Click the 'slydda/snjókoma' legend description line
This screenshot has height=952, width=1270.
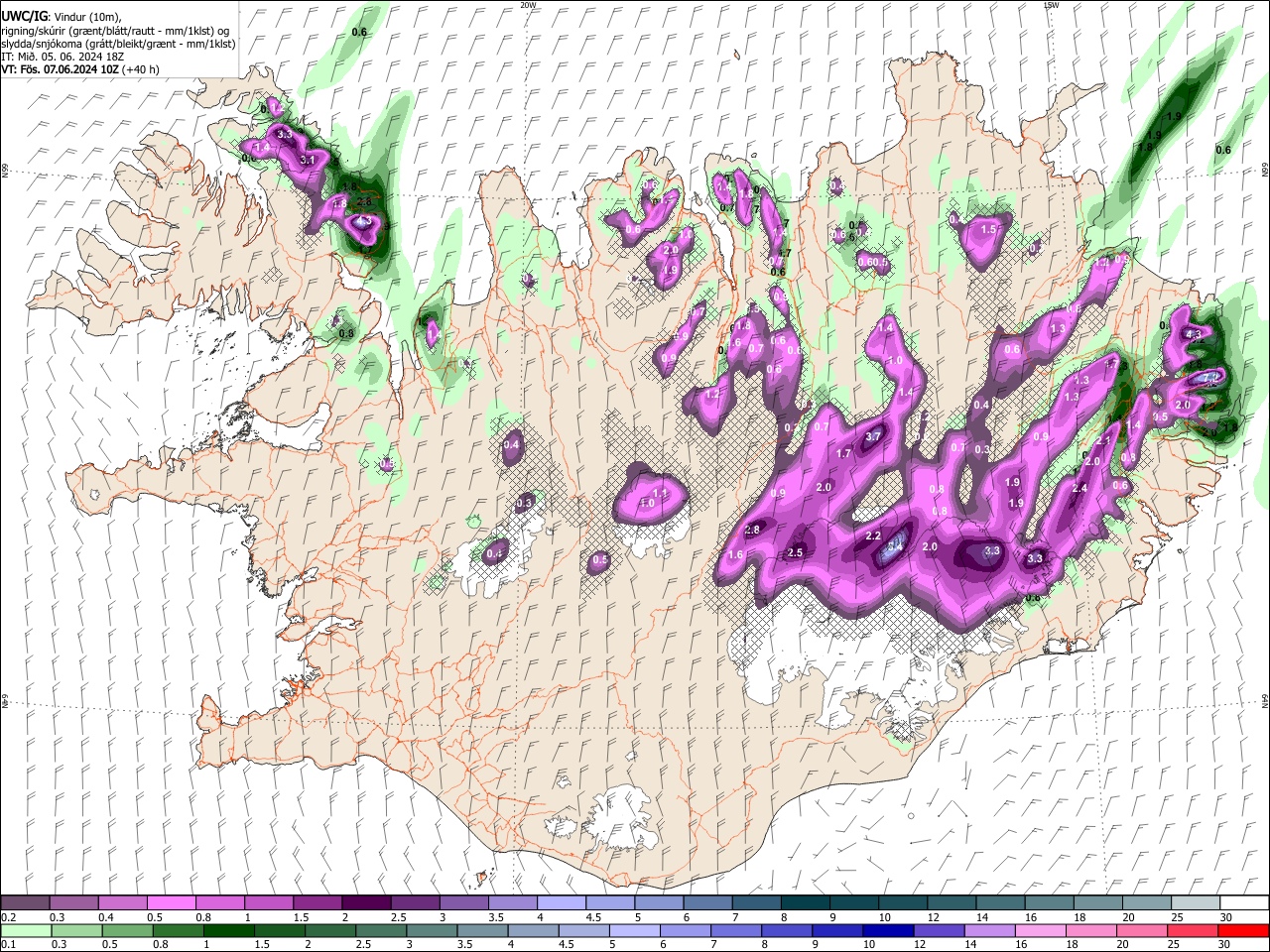click(118, 44)
